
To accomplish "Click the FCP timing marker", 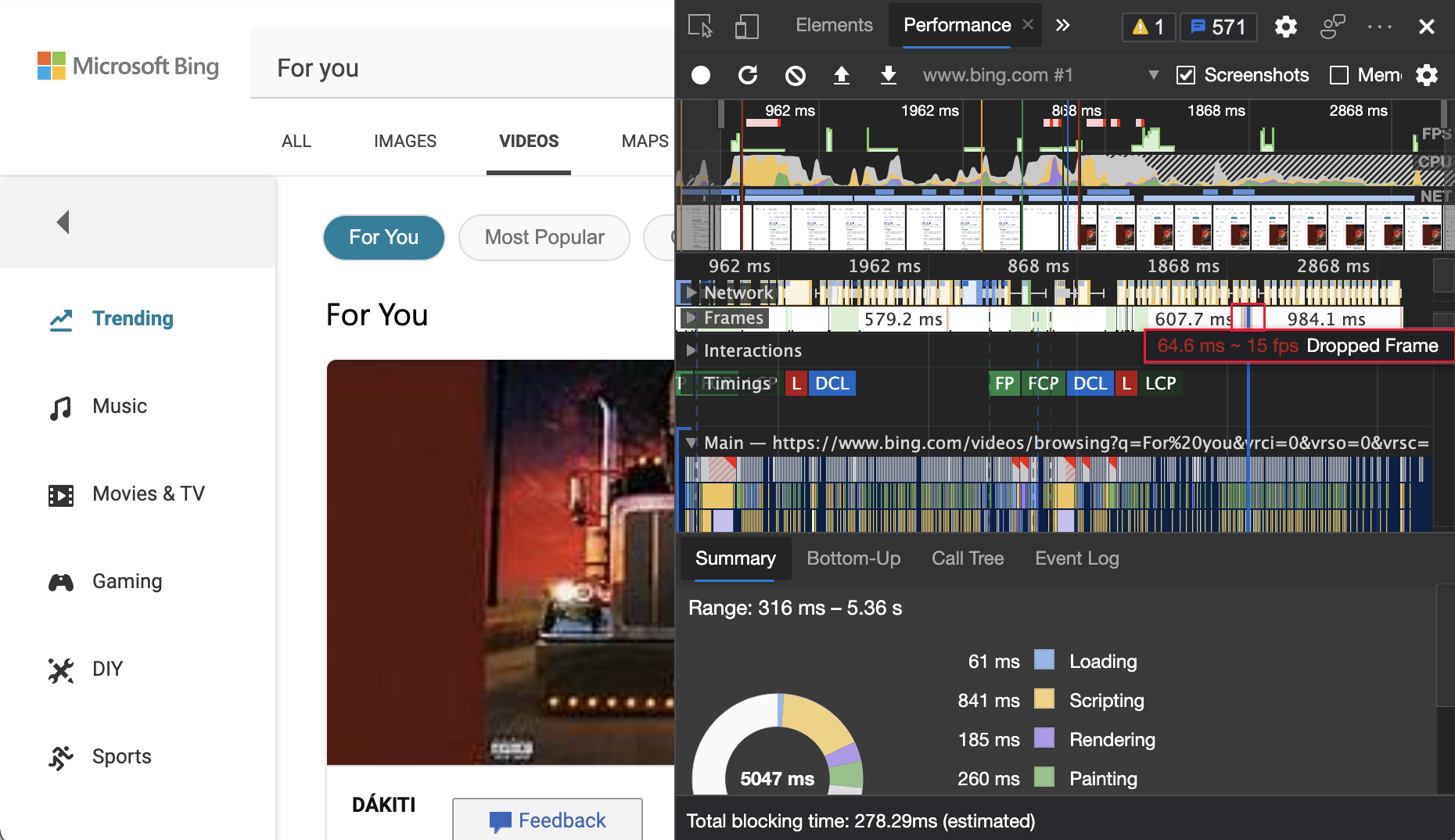I will click(x=1043, y=383).
